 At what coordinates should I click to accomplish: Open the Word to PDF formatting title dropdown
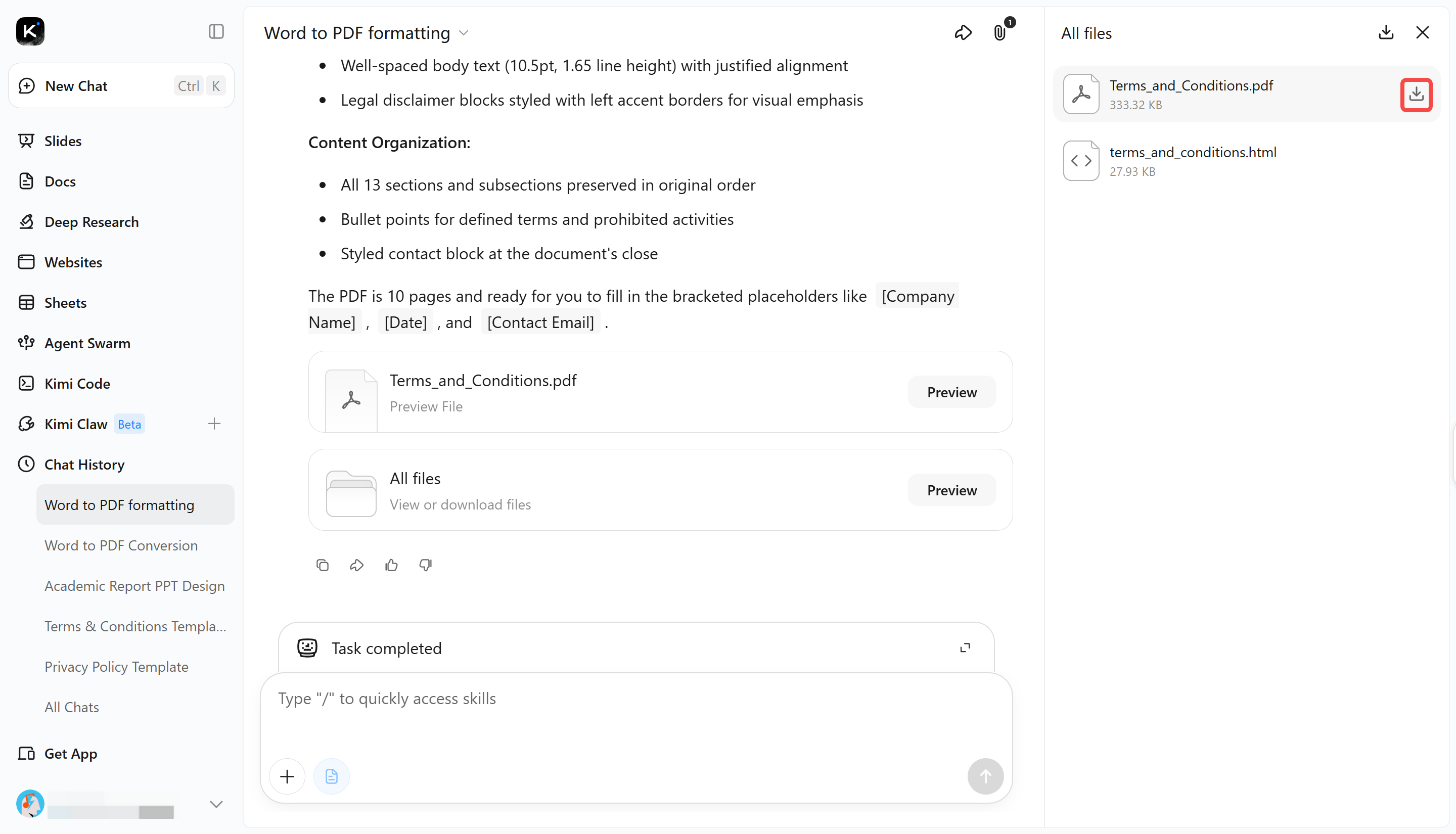click(465, 33)
